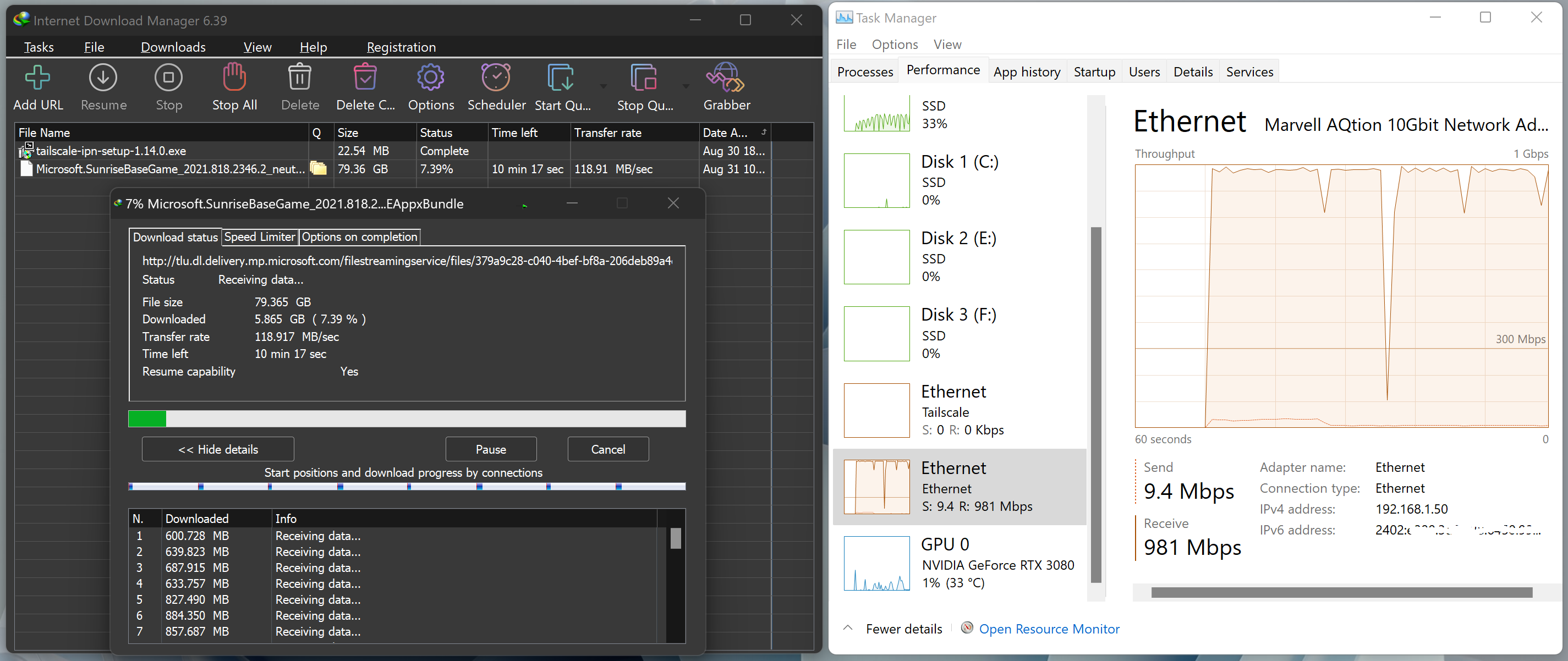Open the Scheduler clock icon
Image resolution: width=1568 pixels, height=661 pixels.
496,79
